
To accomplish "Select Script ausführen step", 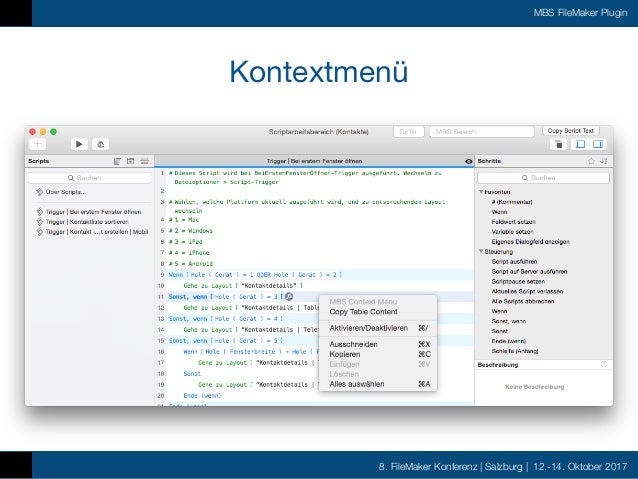I will [514, 262].
